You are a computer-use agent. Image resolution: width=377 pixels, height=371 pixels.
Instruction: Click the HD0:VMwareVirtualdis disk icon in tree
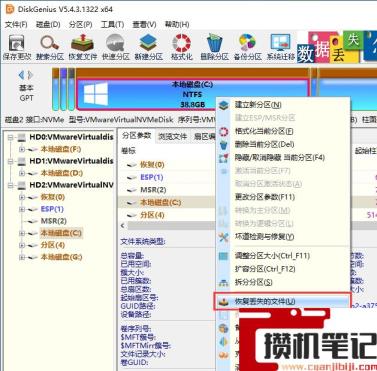click(x=22, y=137)
